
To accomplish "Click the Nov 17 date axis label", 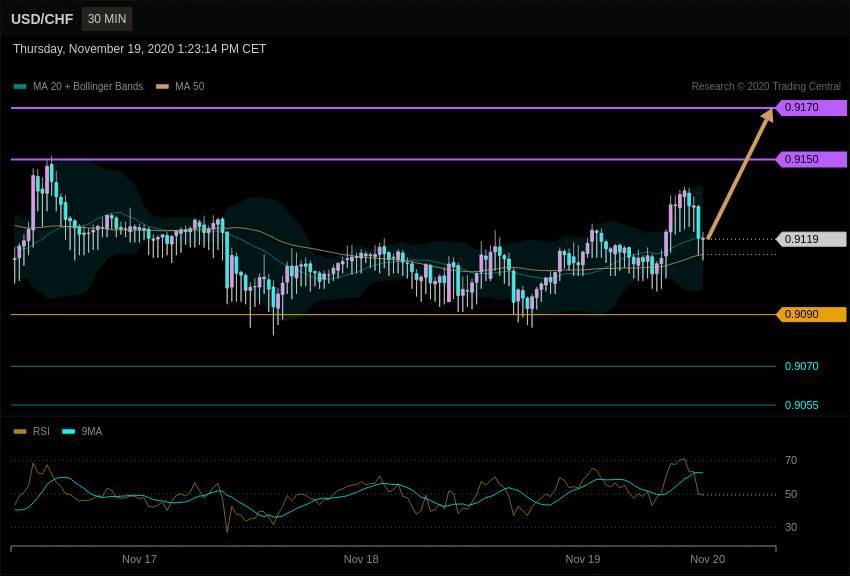I will 139,559.
